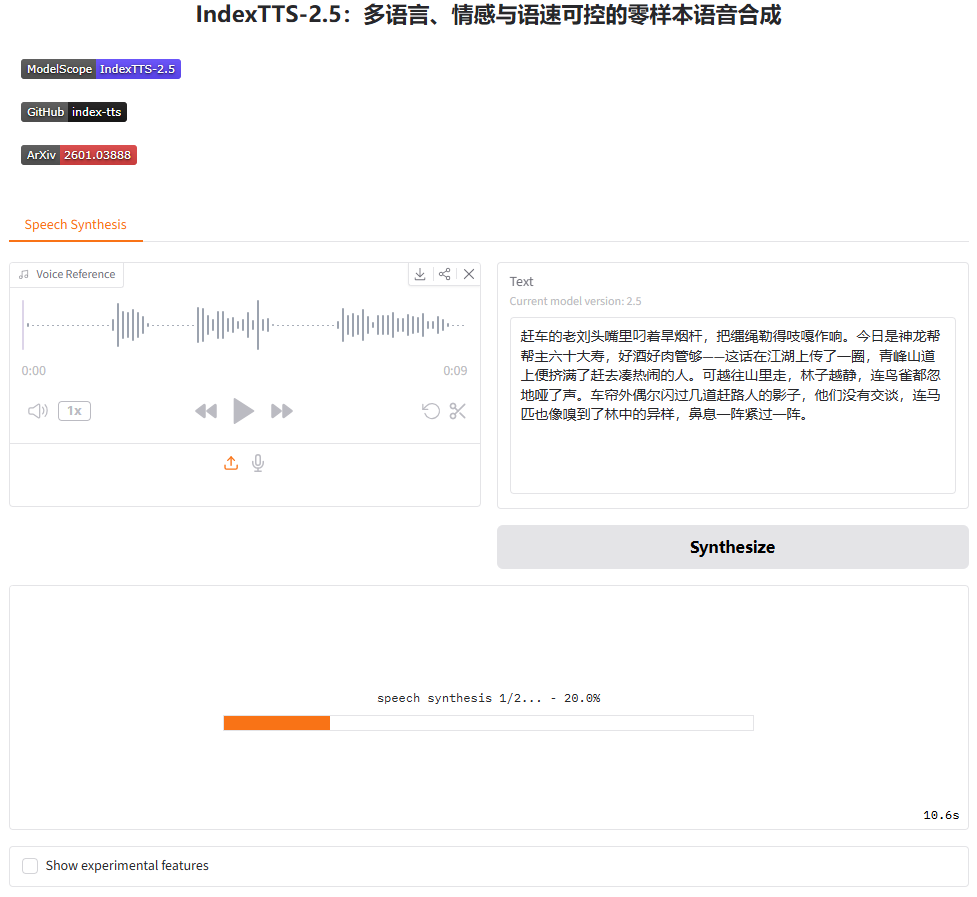Open the ModelScope IndexTTS-2.5 badge link

101,69
